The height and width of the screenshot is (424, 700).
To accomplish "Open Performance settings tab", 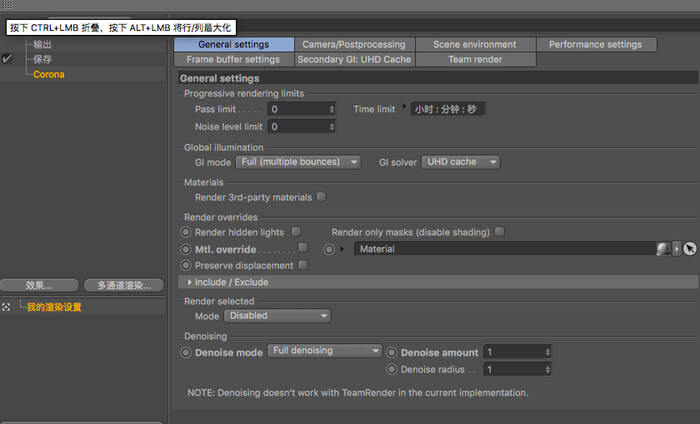I will coord(596,45).
